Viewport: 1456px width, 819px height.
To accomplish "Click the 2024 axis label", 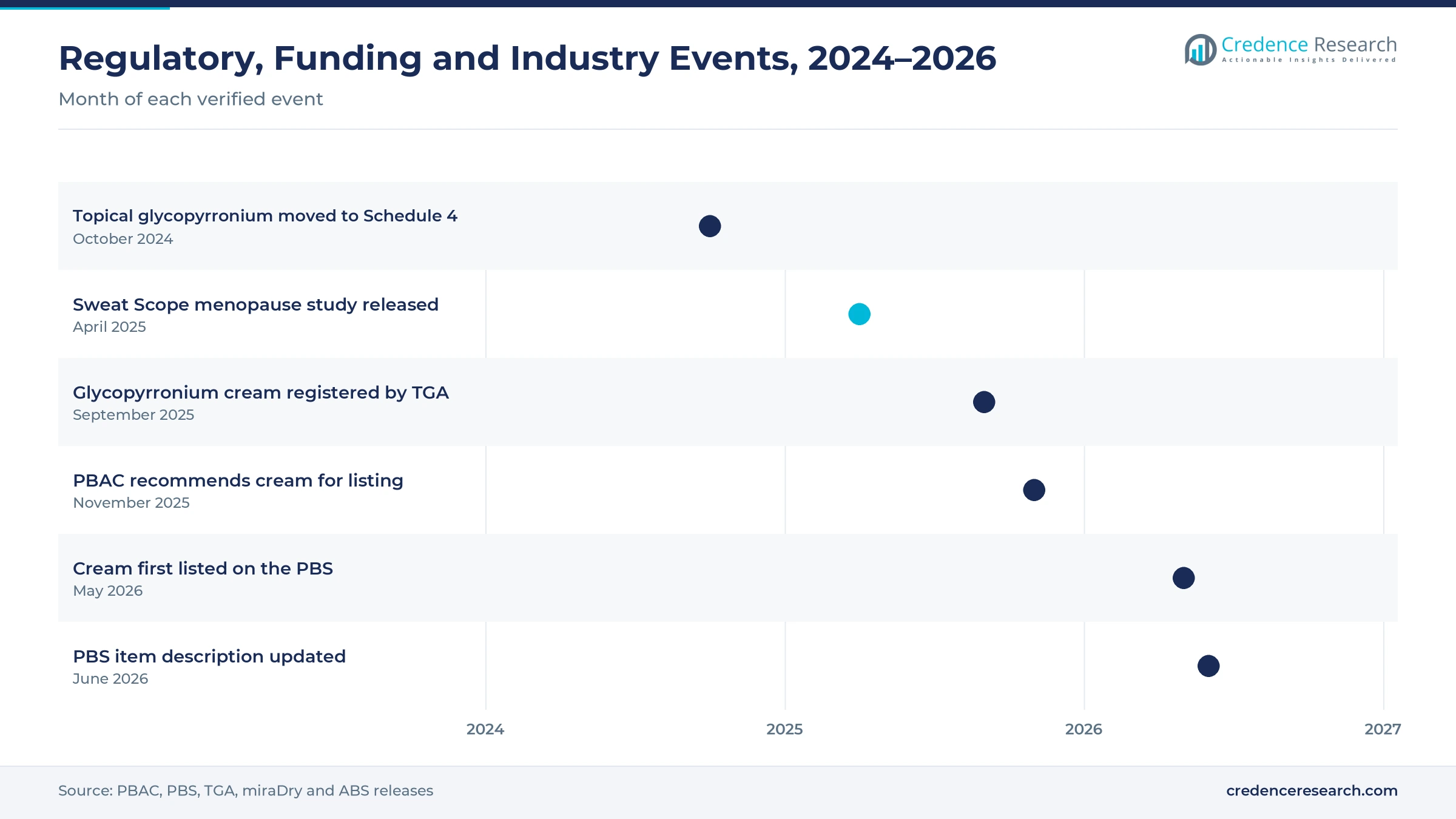I will [485, 729].
